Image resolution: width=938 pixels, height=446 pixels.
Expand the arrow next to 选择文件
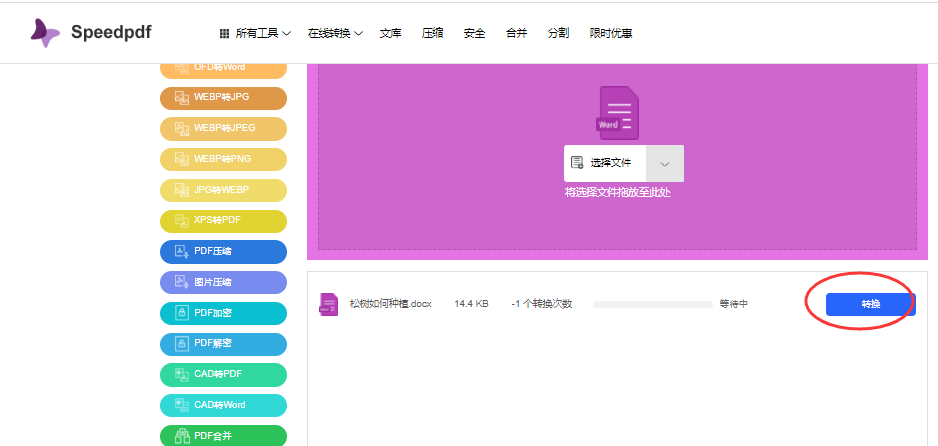[x=665, y=163]
